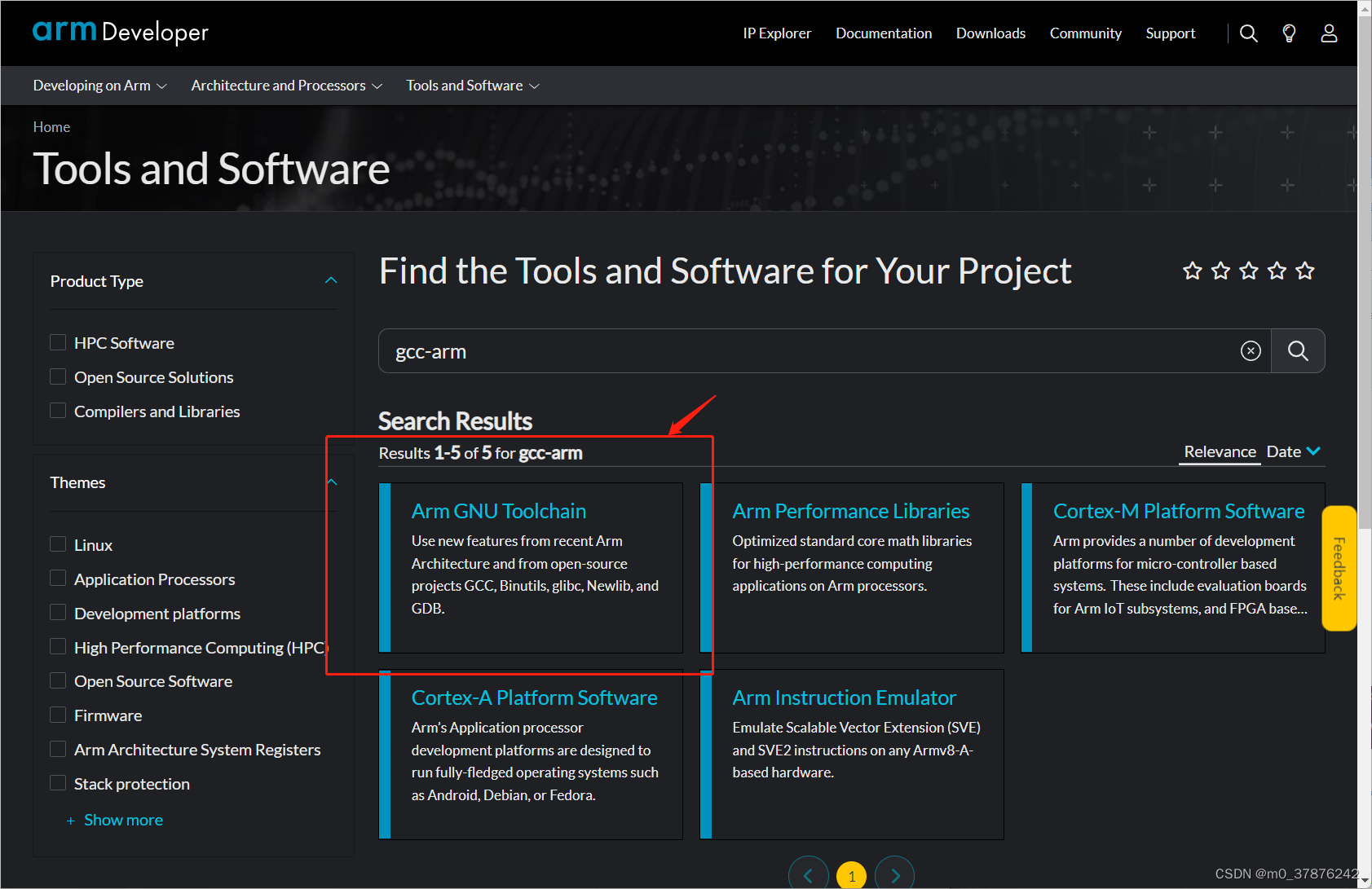
Task: Enable the Linux theme filter
Action: (x=58, y=544)
